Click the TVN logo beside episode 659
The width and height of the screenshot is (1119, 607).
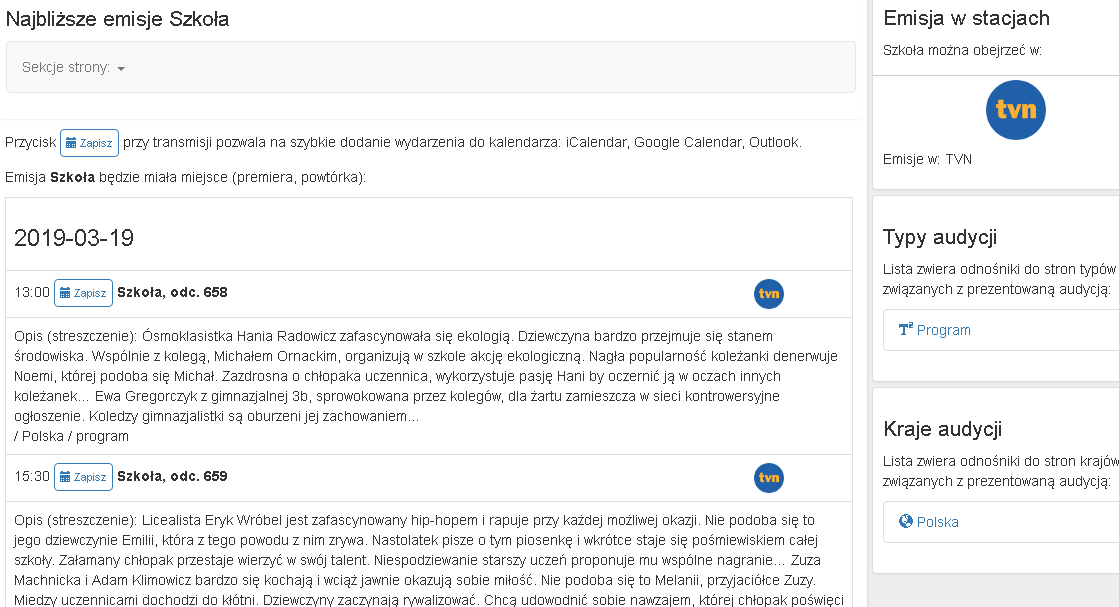click(769, 478)
